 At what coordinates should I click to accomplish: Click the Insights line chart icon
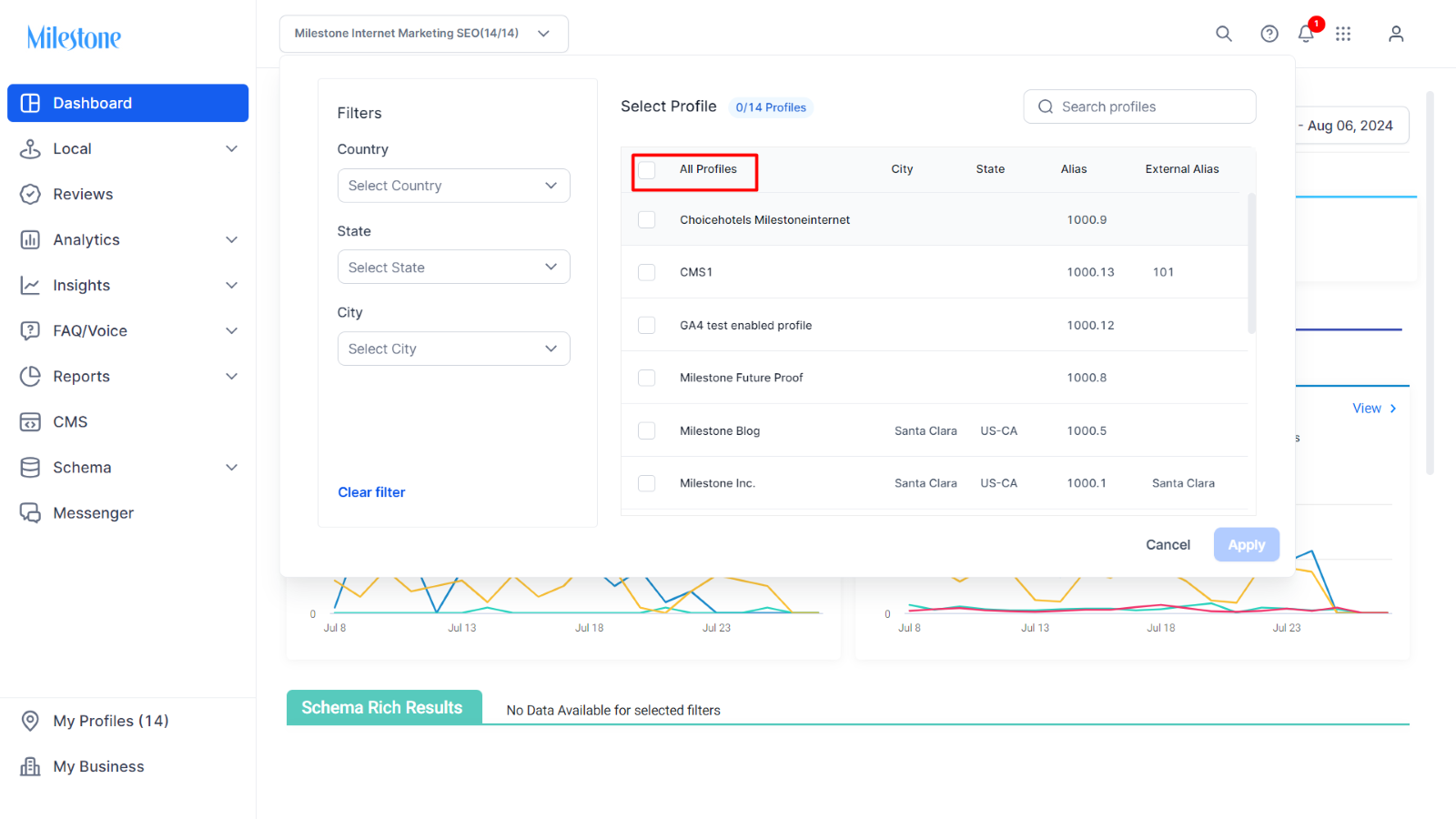tap(30, 285)
